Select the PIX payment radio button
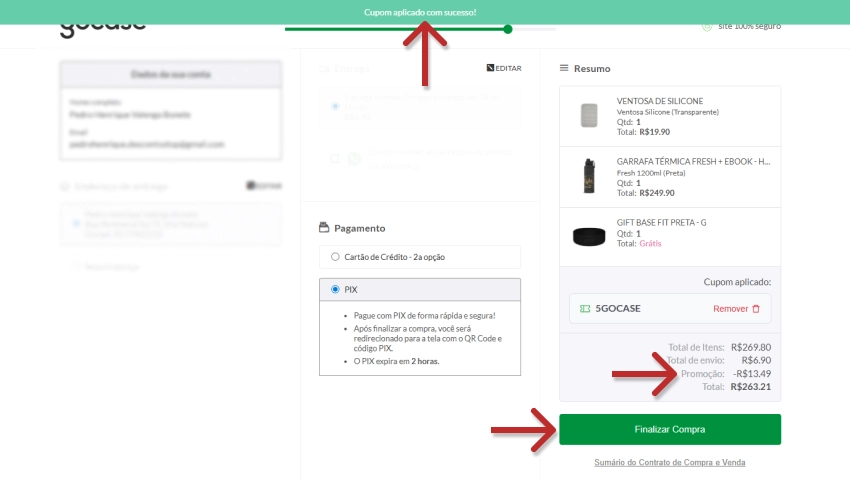 coord(335,290)
